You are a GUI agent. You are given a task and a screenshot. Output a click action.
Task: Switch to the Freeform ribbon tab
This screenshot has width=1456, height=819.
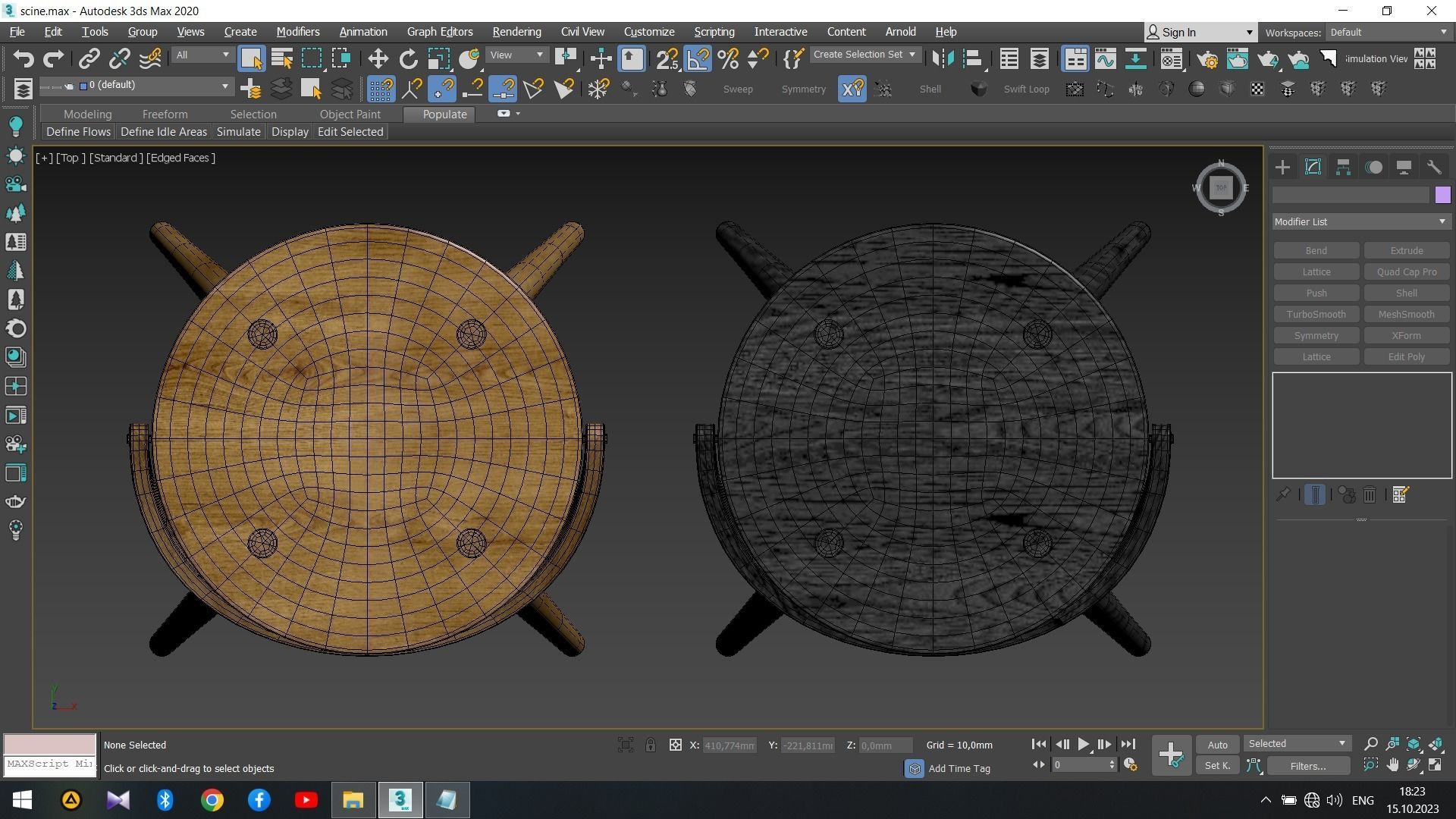click(x=165, y=114)
